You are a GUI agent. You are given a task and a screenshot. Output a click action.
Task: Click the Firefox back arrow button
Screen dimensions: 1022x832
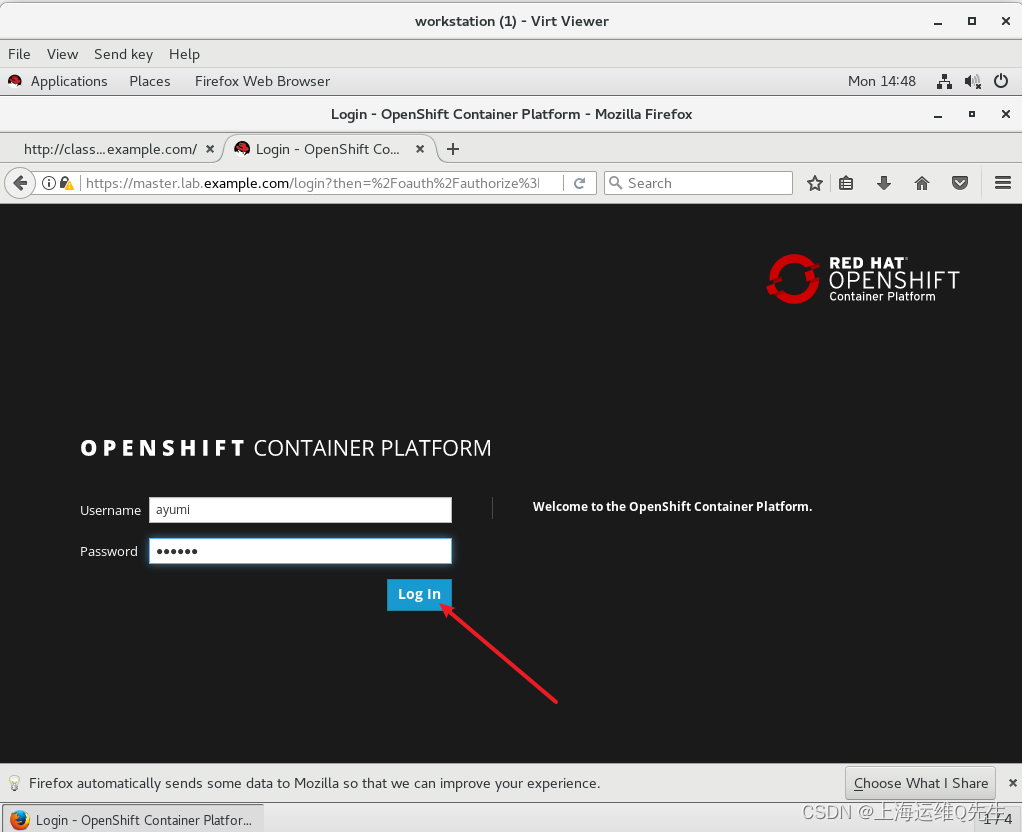[x=20, y=183]
